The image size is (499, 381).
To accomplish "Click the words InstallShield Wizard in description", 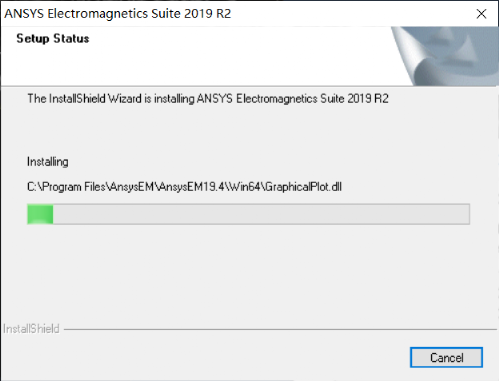I will (x=95, y=99).
